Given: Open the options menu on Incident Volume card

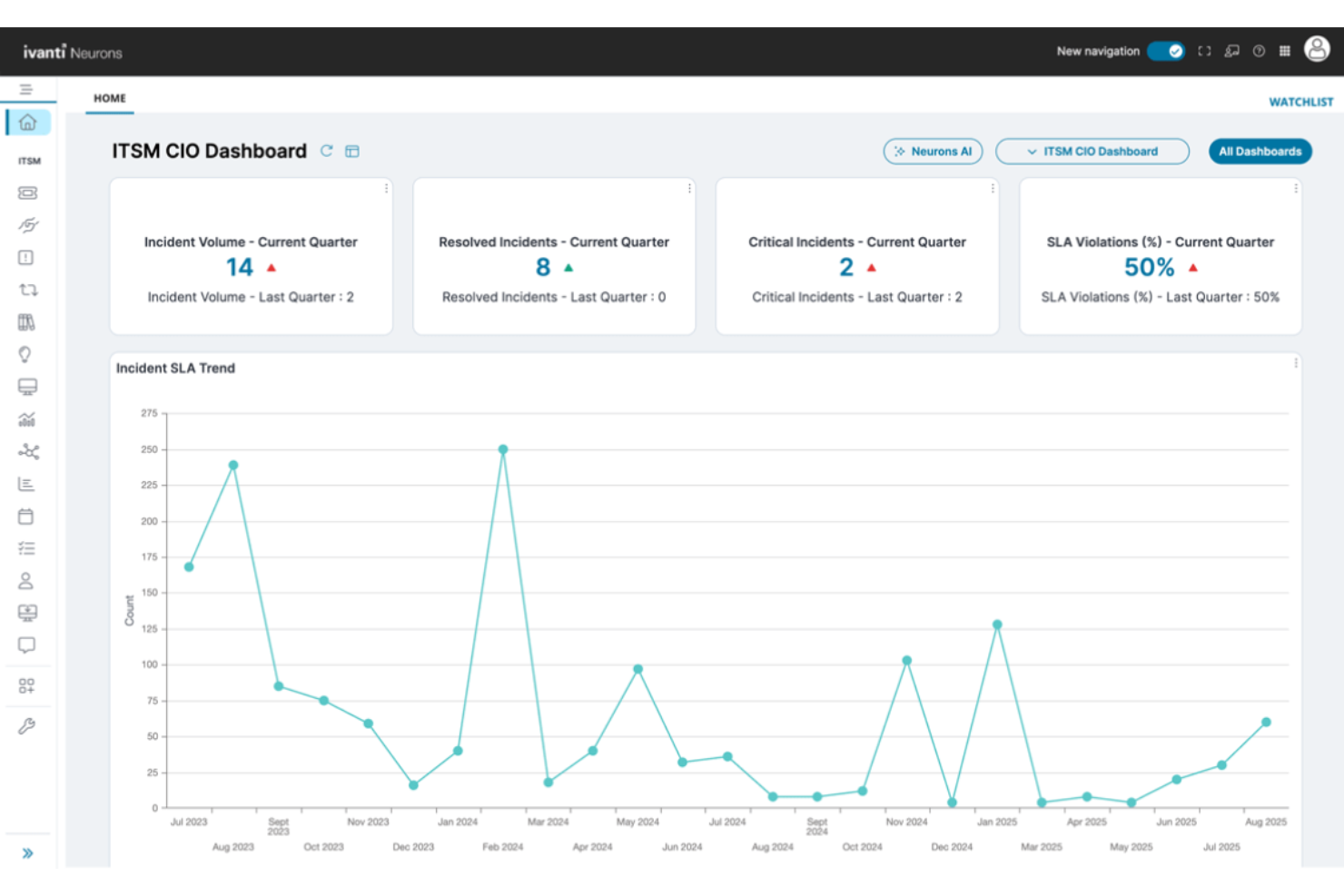Looking at the screenshot, I should pos(388,188).
